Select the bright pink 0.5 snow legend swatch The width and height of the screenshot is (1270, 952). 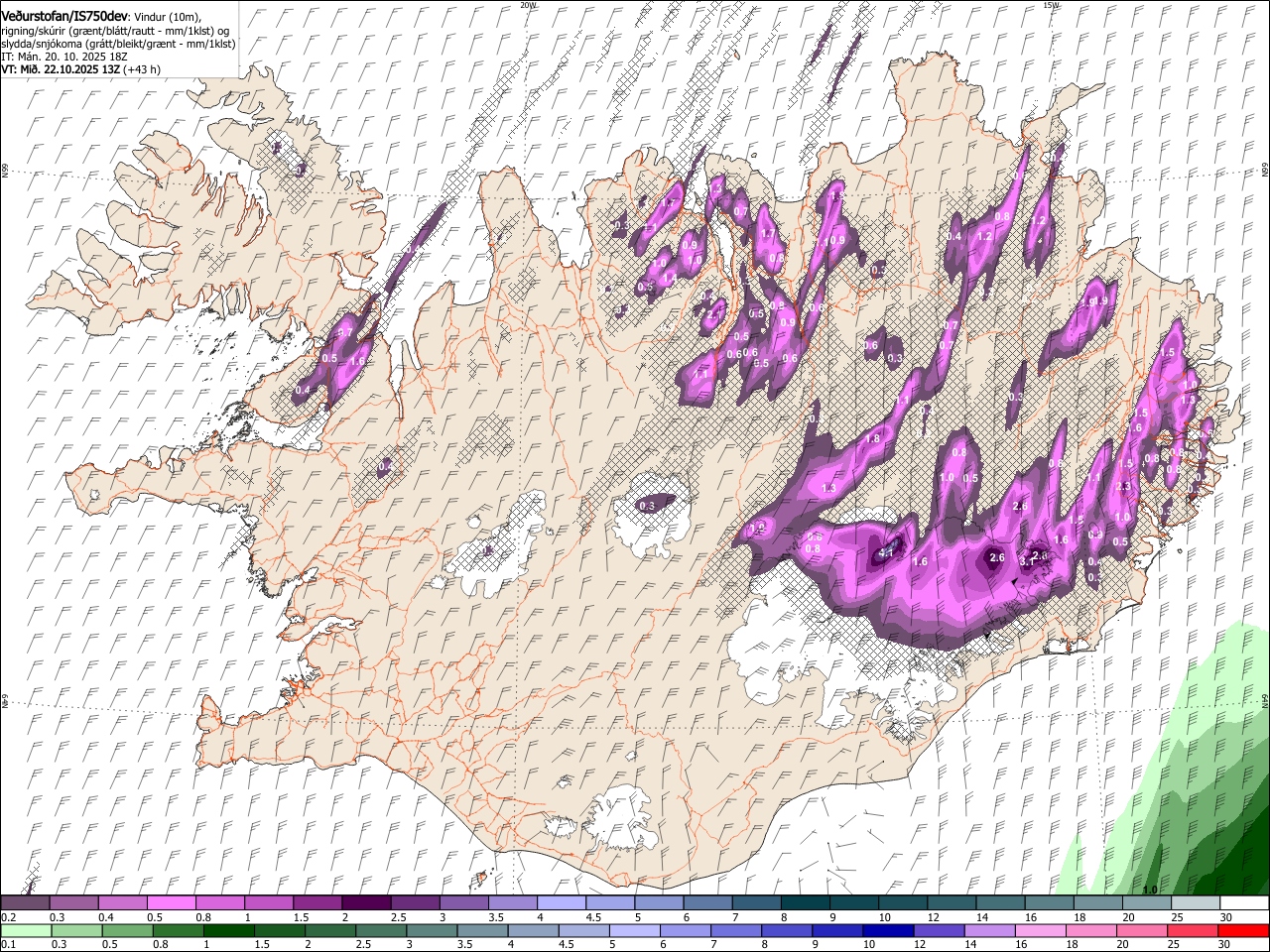point(171,902)
